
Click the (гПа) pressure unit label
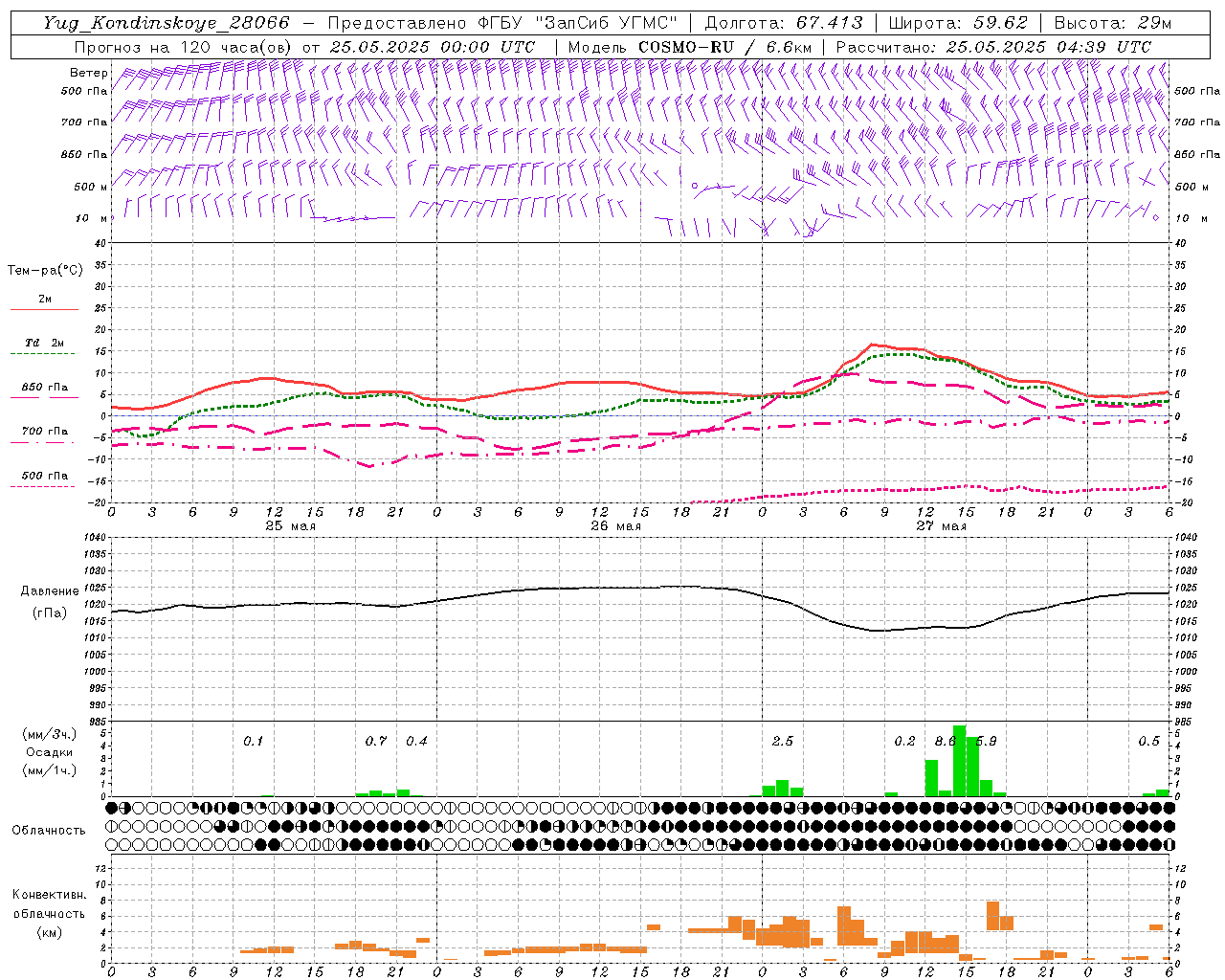point(50,613)
